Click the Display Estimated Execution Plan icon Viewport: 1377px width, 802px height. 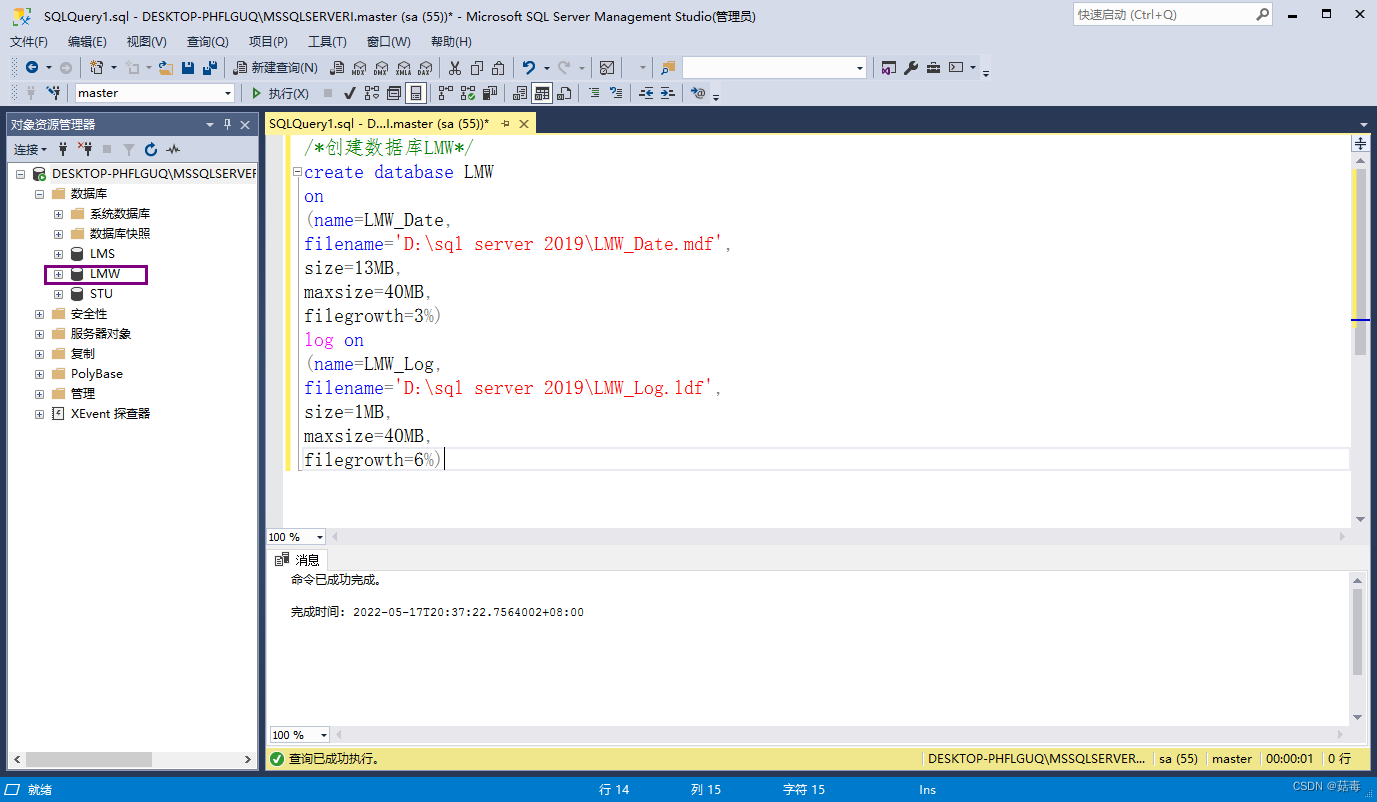pyautogui.click(x=370, y=92)
